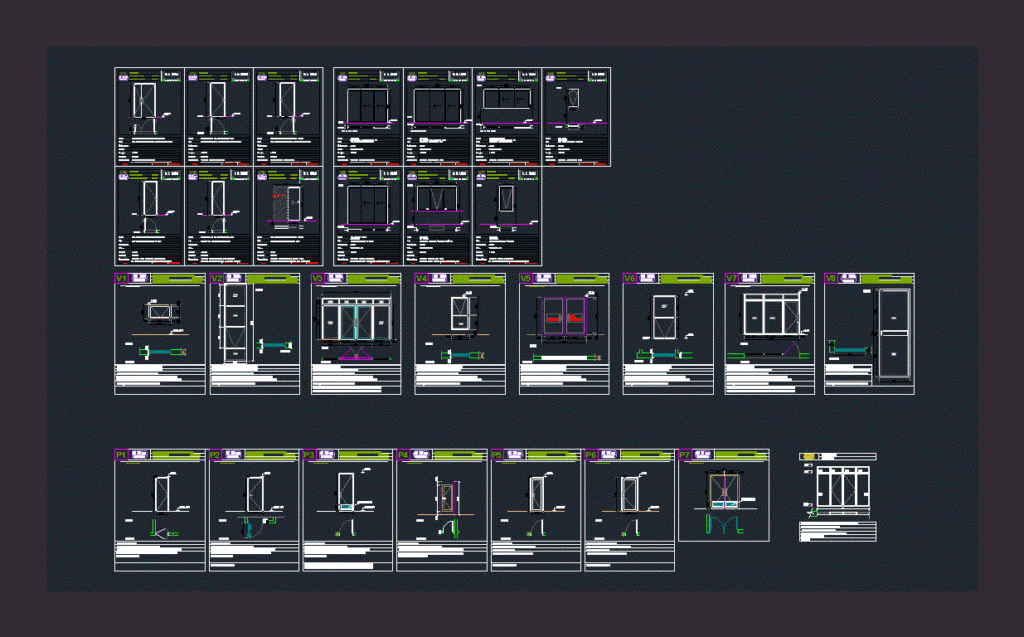
Task: Select the purple-framed double window in sheet V5
Action: 564,317
